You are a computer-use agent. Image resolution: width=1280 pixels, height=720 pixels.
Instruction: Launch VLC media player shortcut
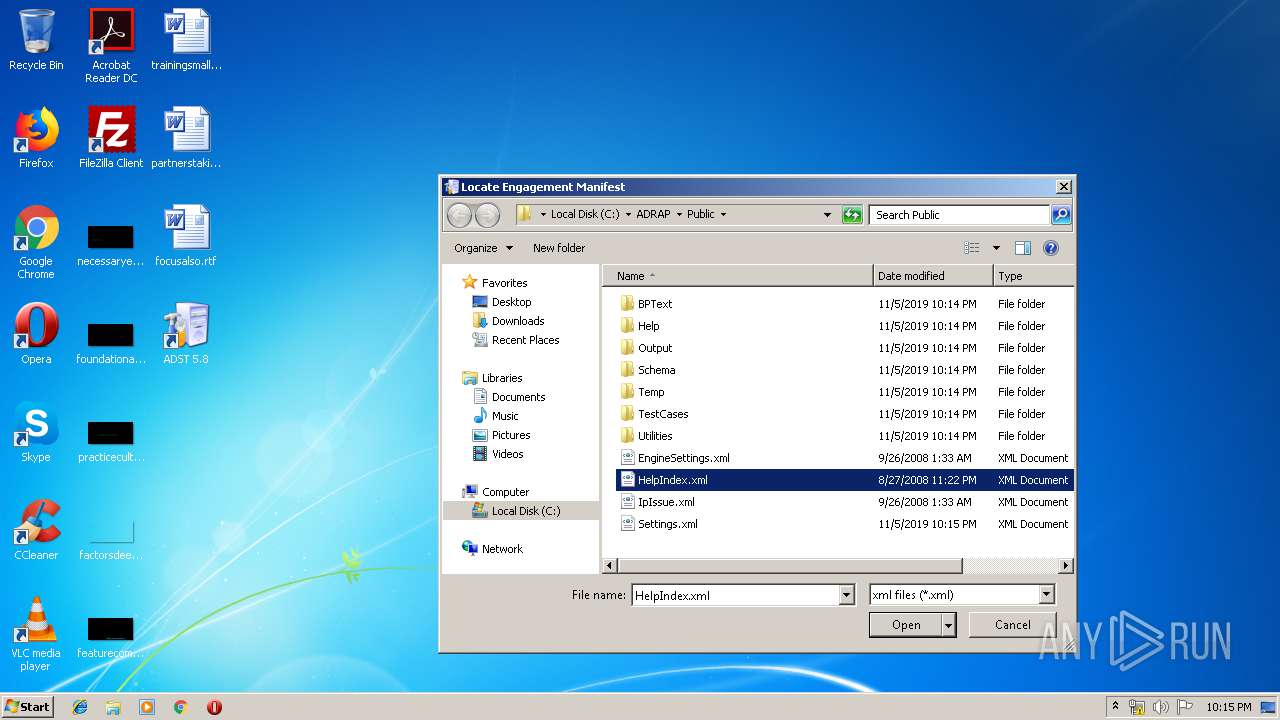tap(36, 634)
